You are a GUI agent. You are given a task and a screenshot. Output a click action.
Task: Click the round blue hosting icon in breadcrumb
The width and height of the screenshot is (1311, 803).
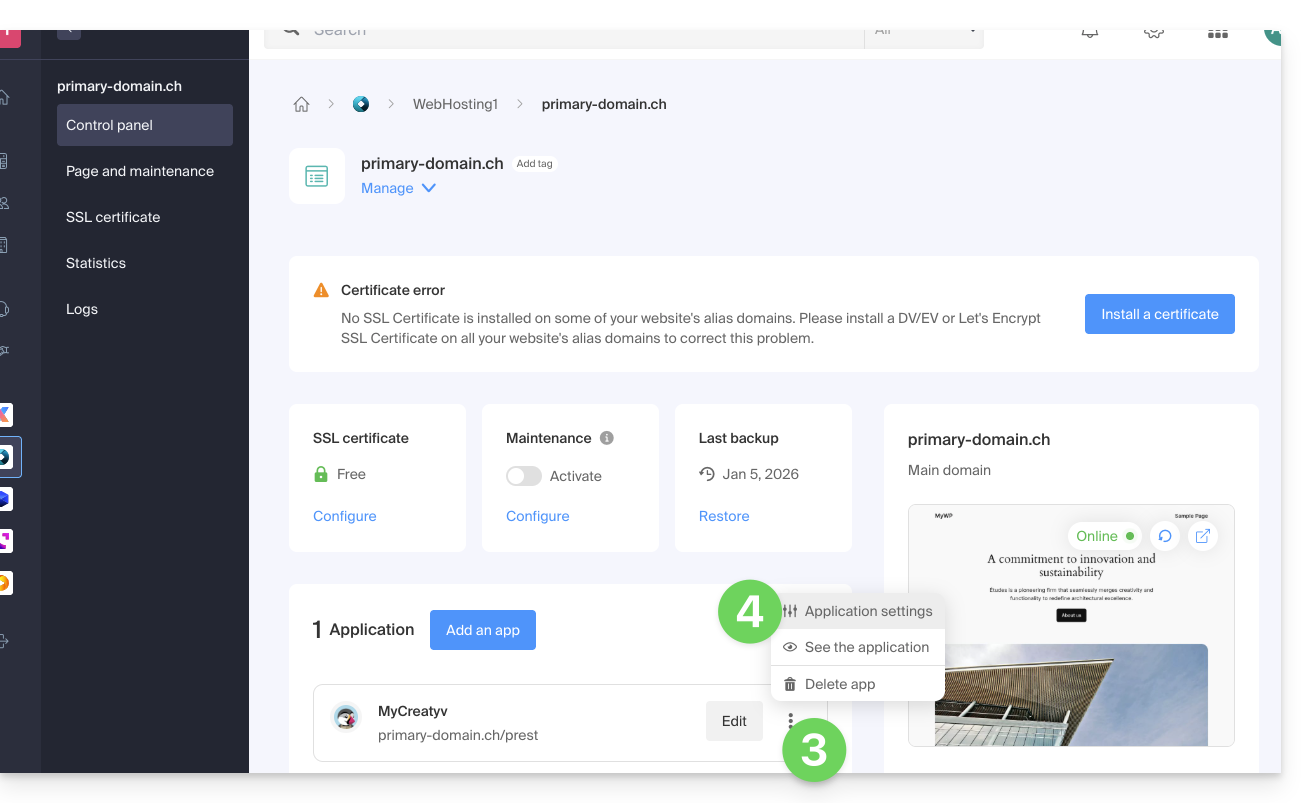[361, 104]
